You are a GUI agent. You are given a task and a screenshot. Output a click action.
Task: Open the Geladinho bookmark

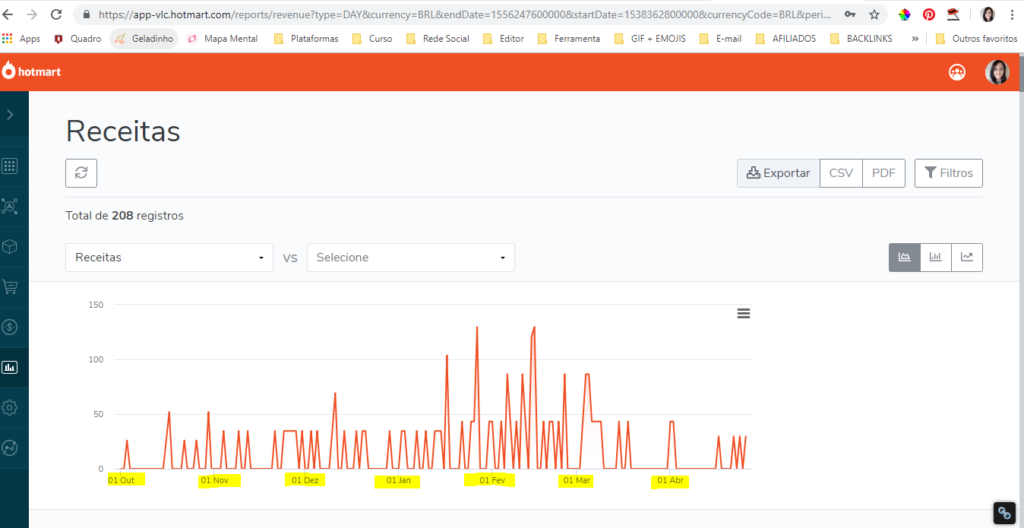(x=144, y=38)
